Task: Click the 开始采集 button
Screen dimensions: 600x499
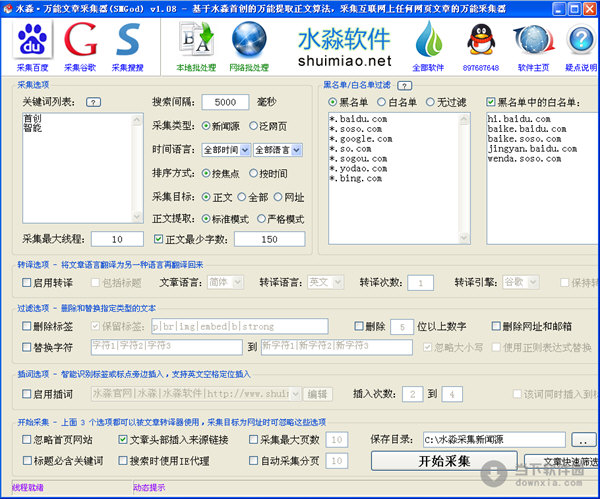Action: pos(444,461)
